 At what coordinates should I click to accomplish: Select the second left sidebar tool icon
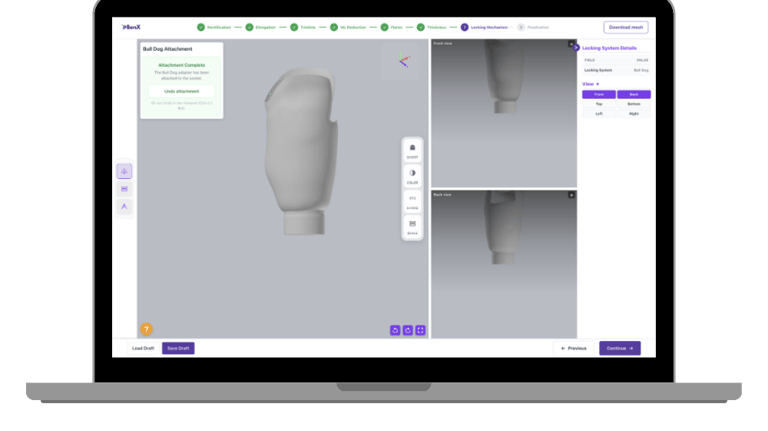tap(124, 189)
